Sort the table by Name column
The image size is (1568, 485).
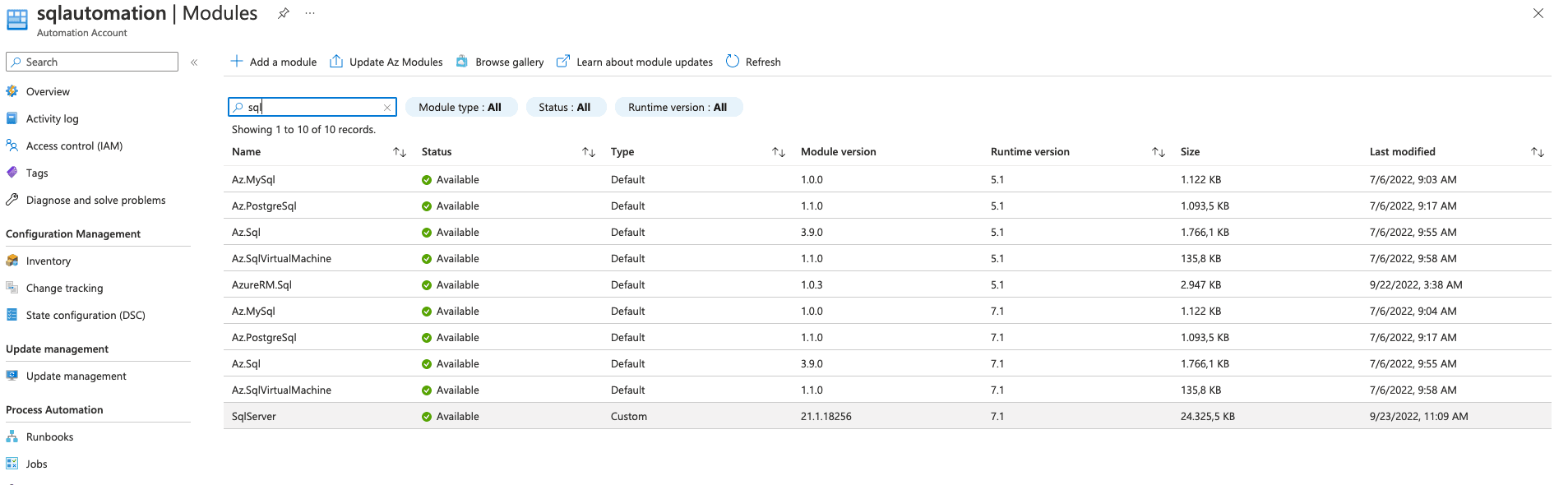pyautogui.click(x=400, y=152)
